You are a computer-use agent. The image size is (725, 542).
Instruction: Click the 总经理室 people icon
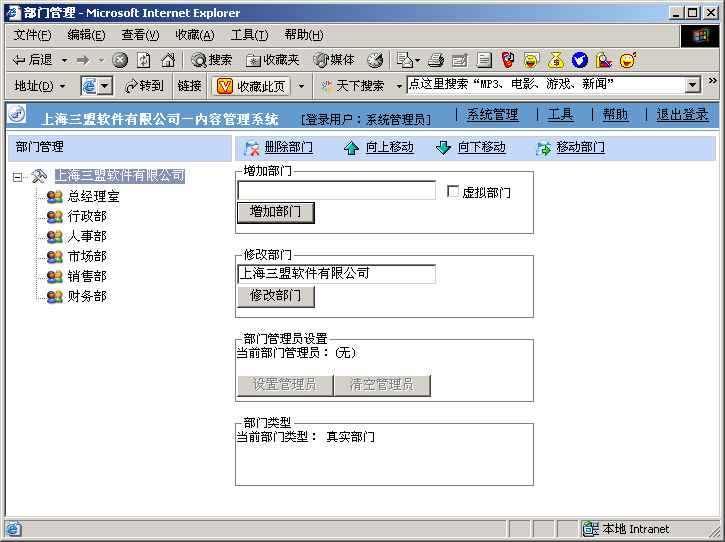pos(55,197)
